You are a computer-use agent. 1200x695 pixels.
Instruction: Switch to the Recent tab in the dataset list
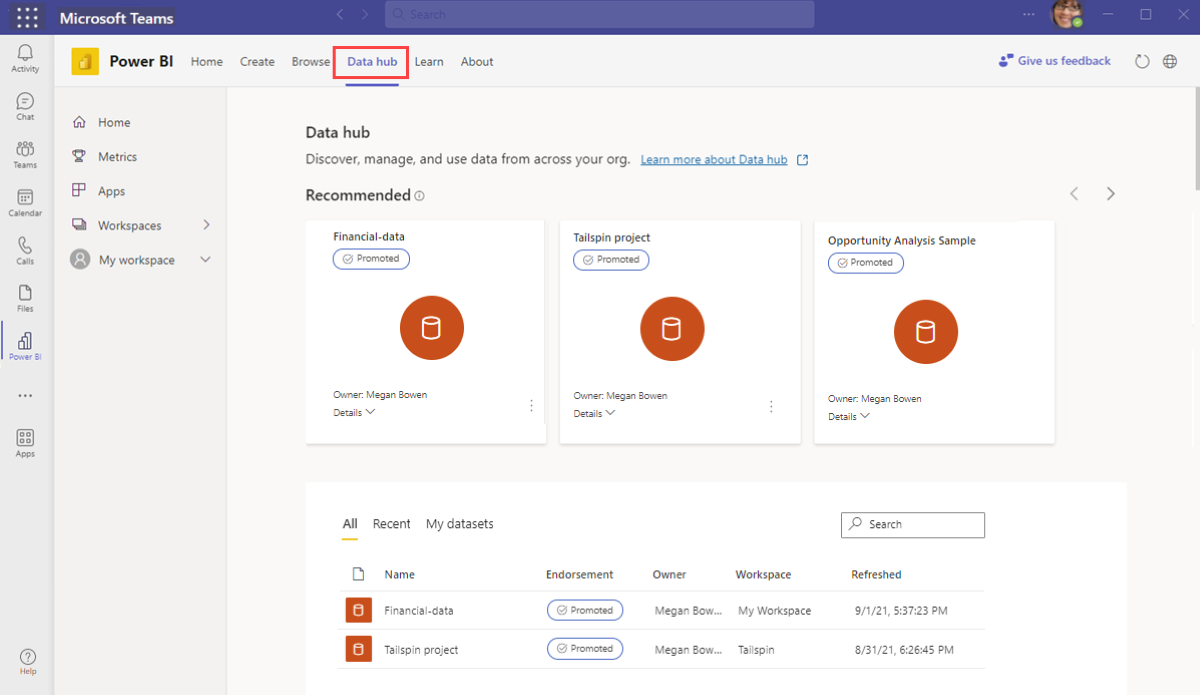(x=391, y=523)
